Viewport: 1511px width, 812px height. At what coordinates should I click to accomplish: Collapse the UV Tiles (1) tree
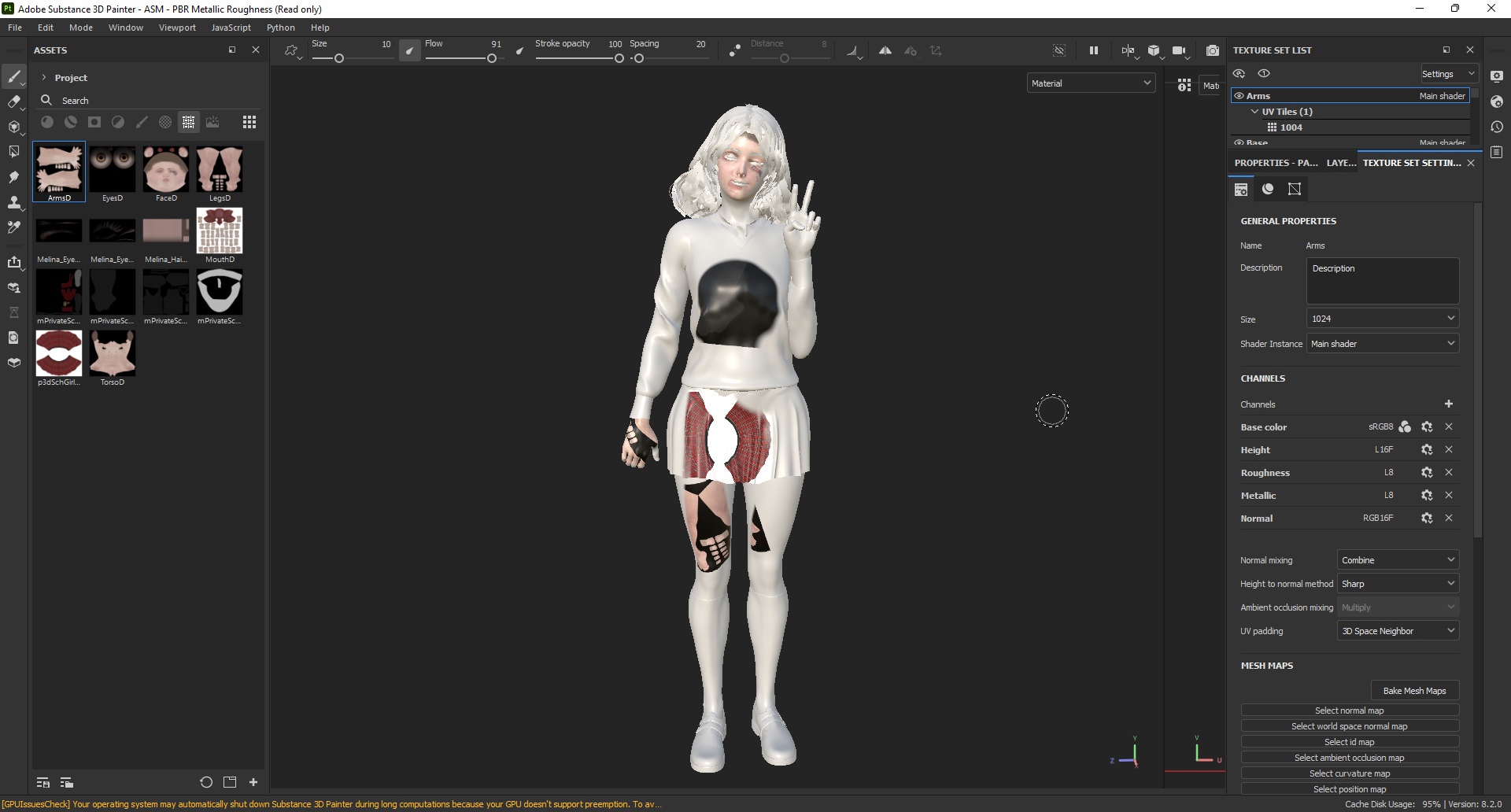[1254, 112]
